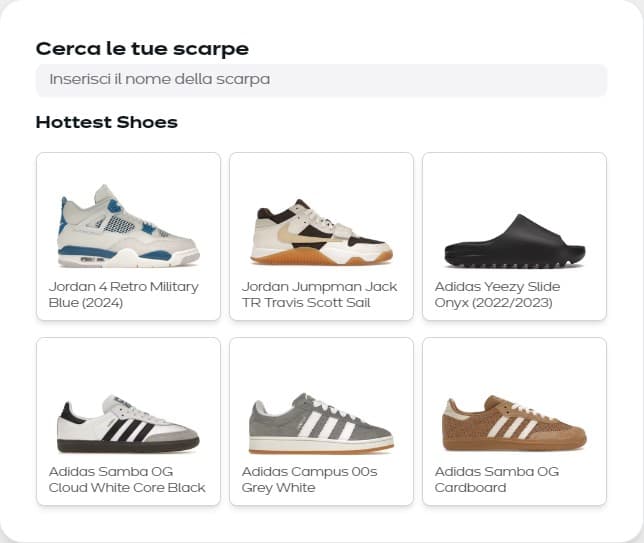Screen dimensions: 644x543
Task: Click the shoe name search field
Action: click(x=320, y=80)
